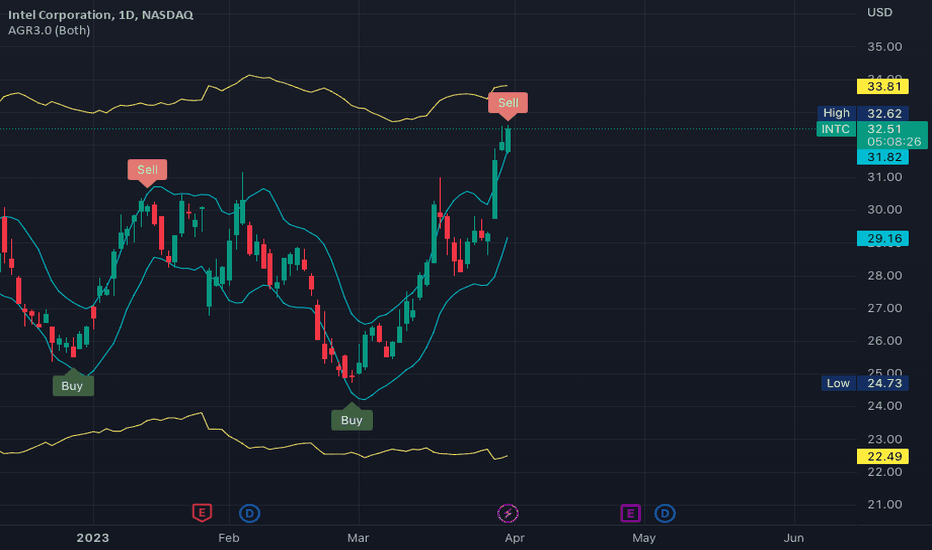Image resolution: width=932 pixels, height=550 pixels.
Task: Click the High 32.62 price label
Action: [x=863, y=113]
